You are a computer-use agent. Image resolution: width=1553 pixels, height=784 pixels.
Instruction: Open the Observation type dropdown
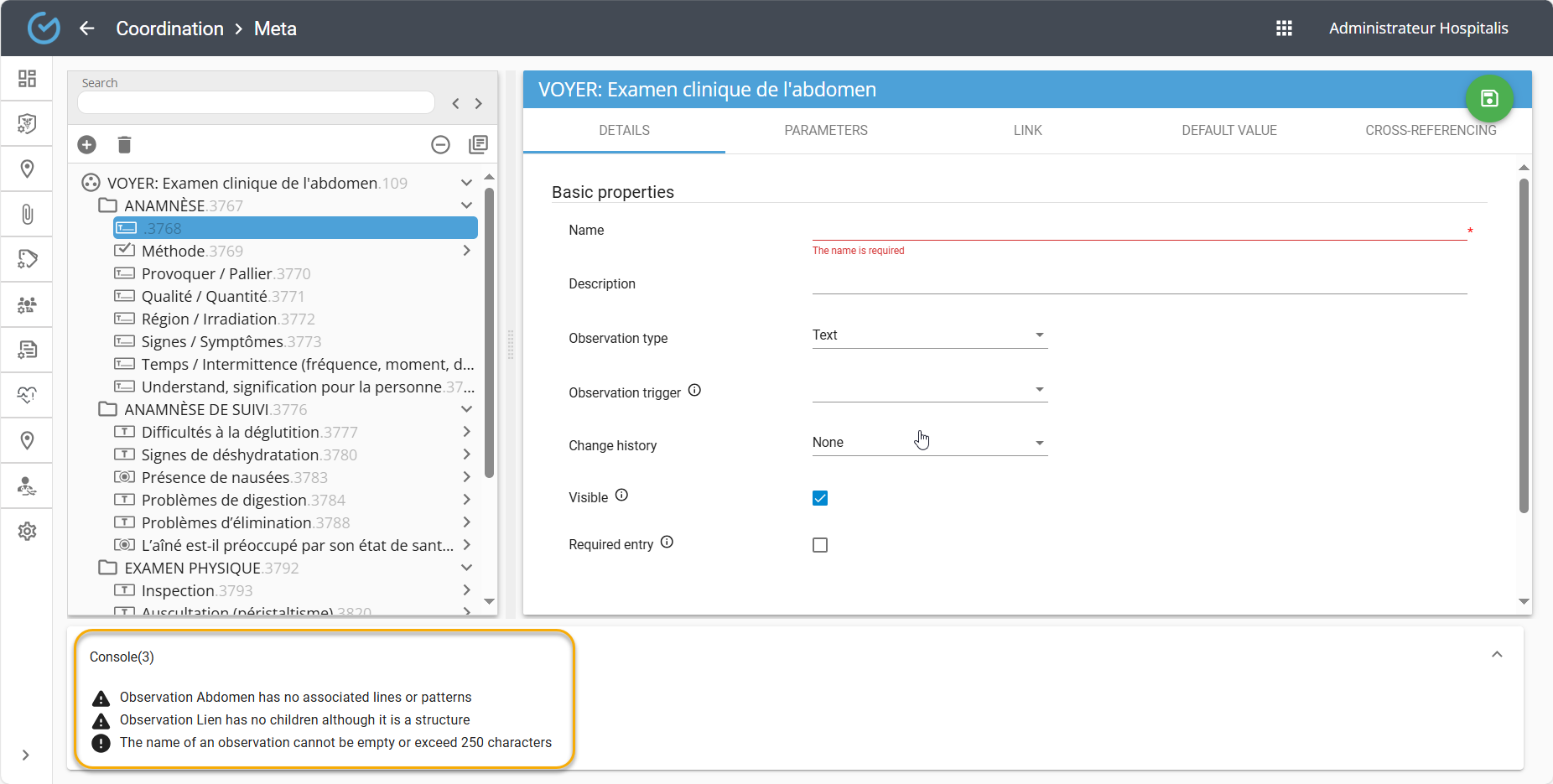(929, 335)
